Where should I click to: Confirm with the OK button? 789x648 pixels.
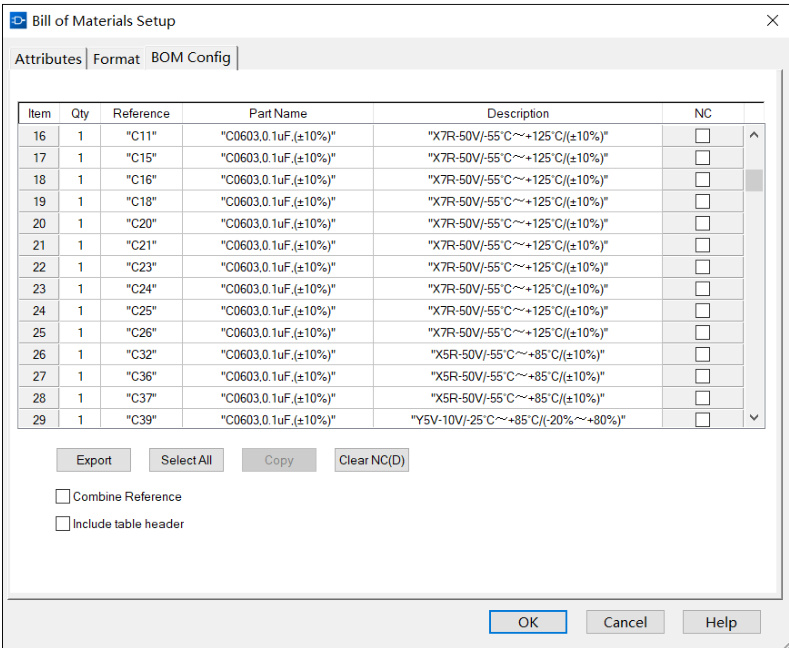(528, 622)
